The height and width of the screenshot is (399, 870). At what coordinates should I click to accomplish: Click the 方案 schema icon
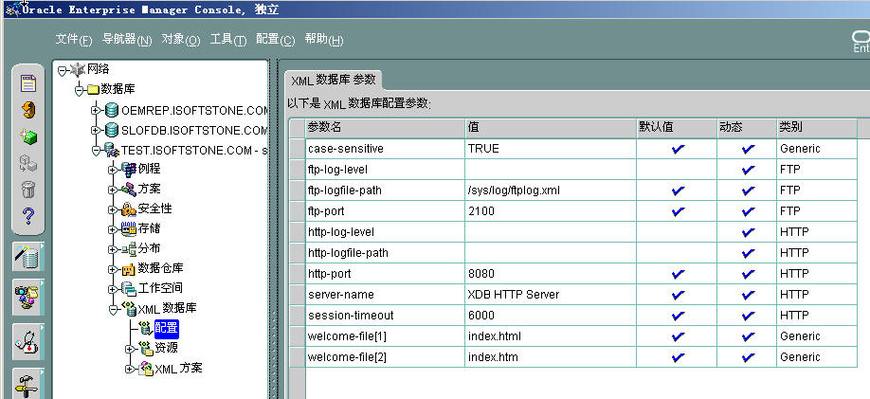coord(129,189)
